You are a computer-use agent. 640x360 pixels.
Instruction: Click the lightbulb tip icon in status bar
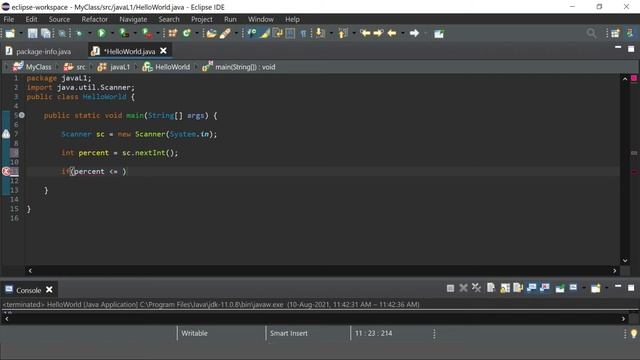point(633,333)
